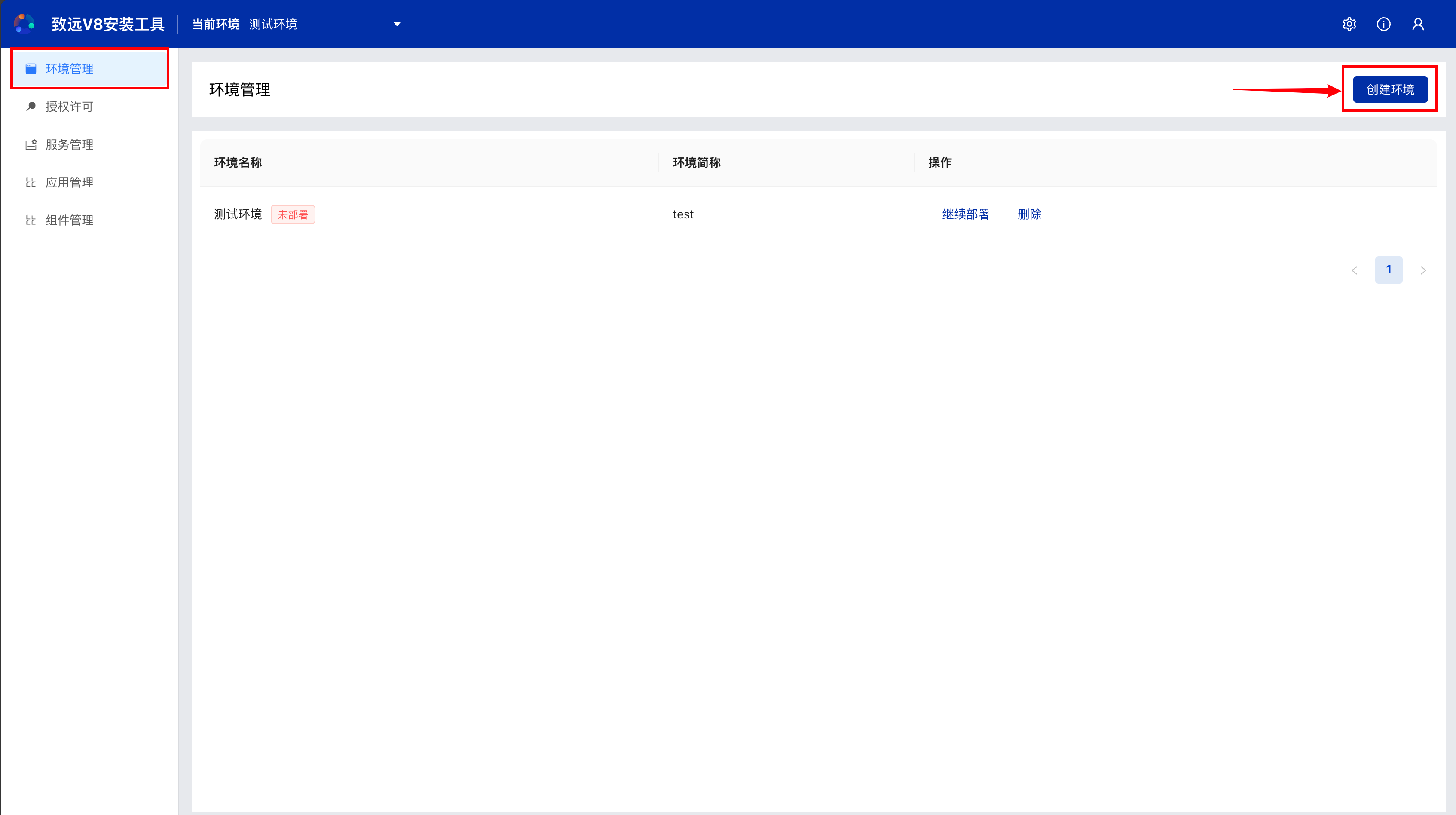
Task: Select pagination page 1
Action: 1389,270
